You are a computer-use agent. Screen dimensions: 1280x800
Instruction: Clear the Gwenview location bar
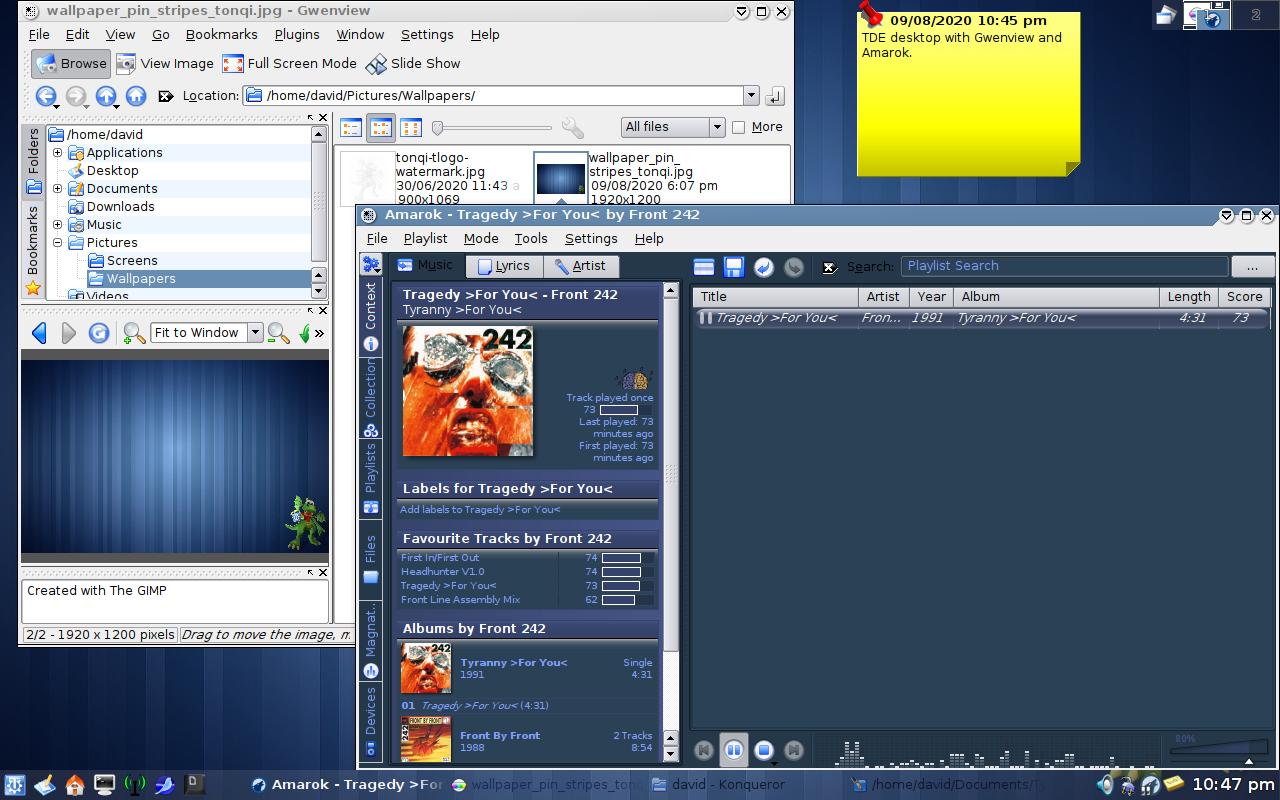[x=166, y=96]
